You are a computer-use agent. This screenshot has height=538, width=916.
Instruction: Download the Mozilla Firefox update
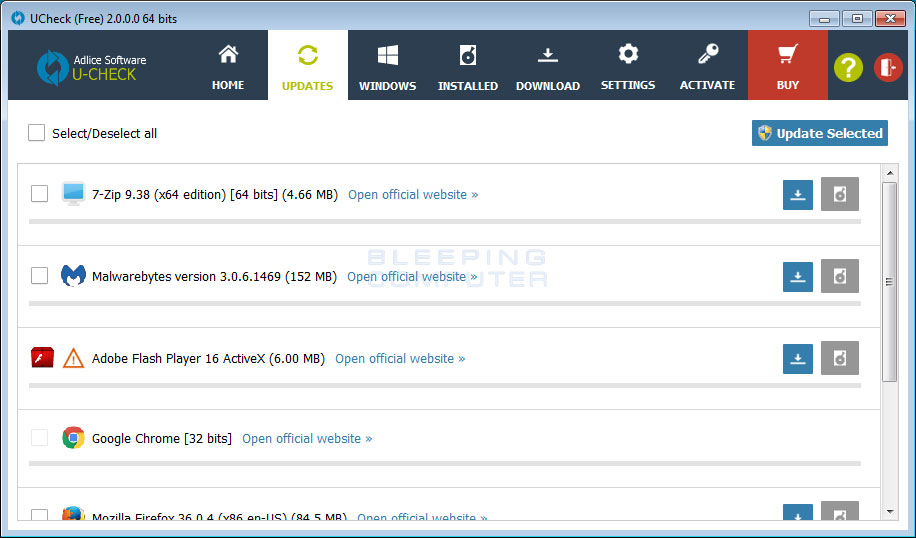(x=797, y=512)
